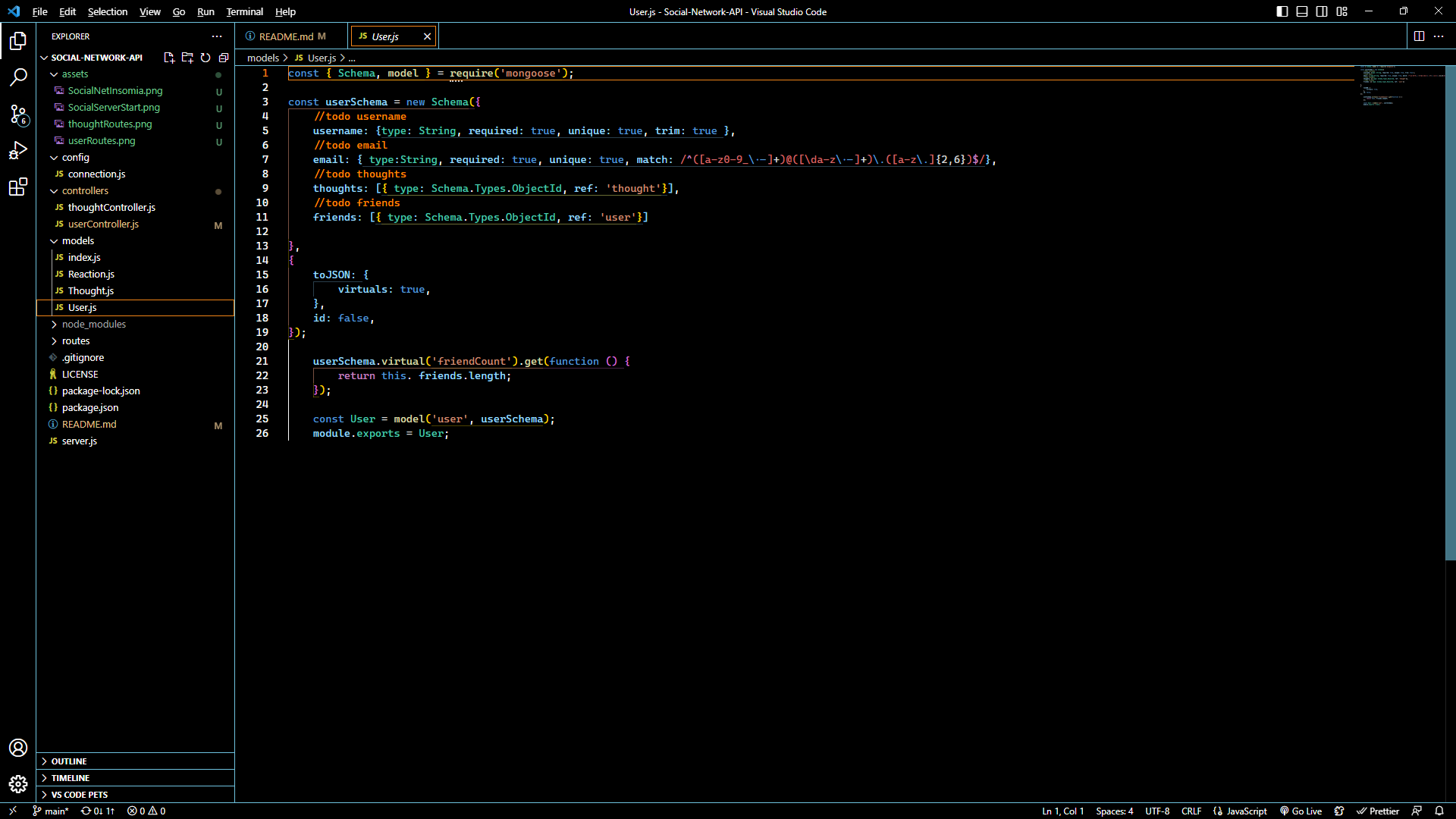Collapse all folders in Explorer

[x=224, y=58]
